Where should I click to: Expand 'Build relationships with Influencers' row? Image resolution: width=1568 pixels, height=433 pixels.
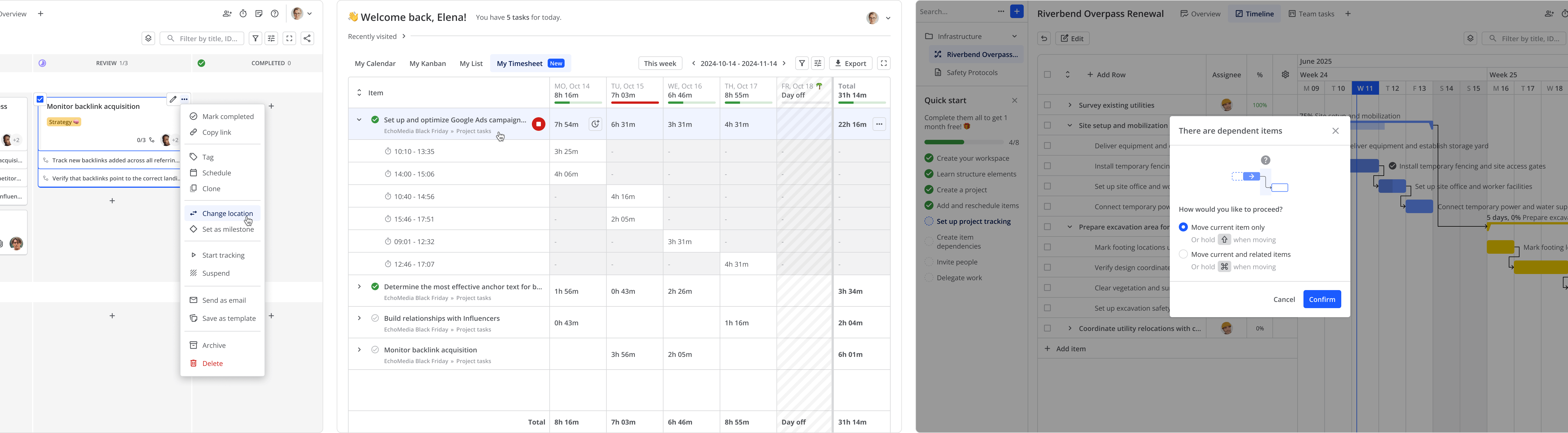358,318
